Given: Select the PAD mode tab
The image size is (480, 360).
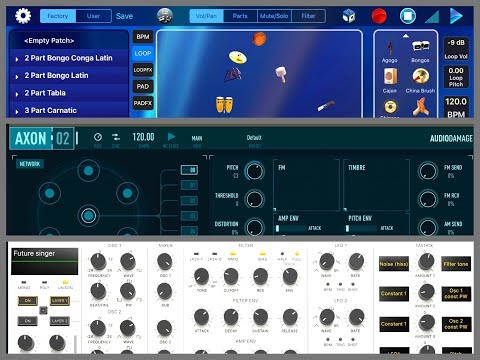Looking at the screenshot, I should (x=143, y=87).
